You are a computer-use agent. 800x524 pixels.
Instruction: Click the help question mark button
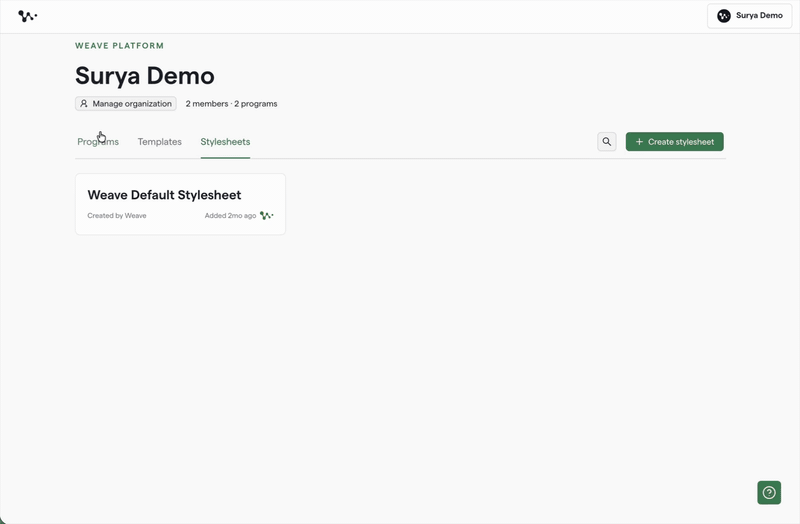pos(769,492)
